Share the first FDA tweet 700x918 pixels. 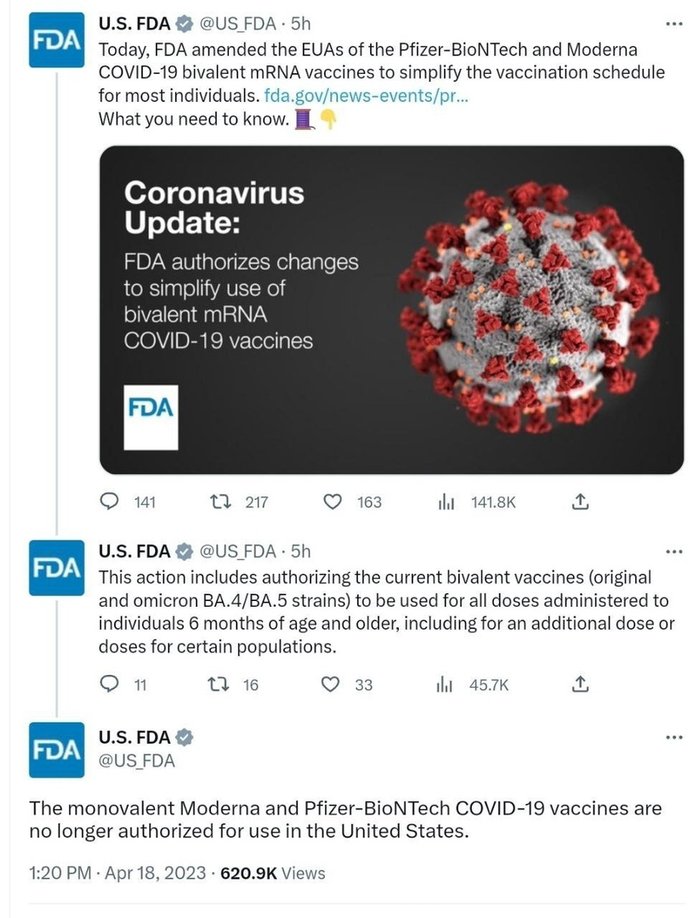pyautogui.click(x=580, y=501)
